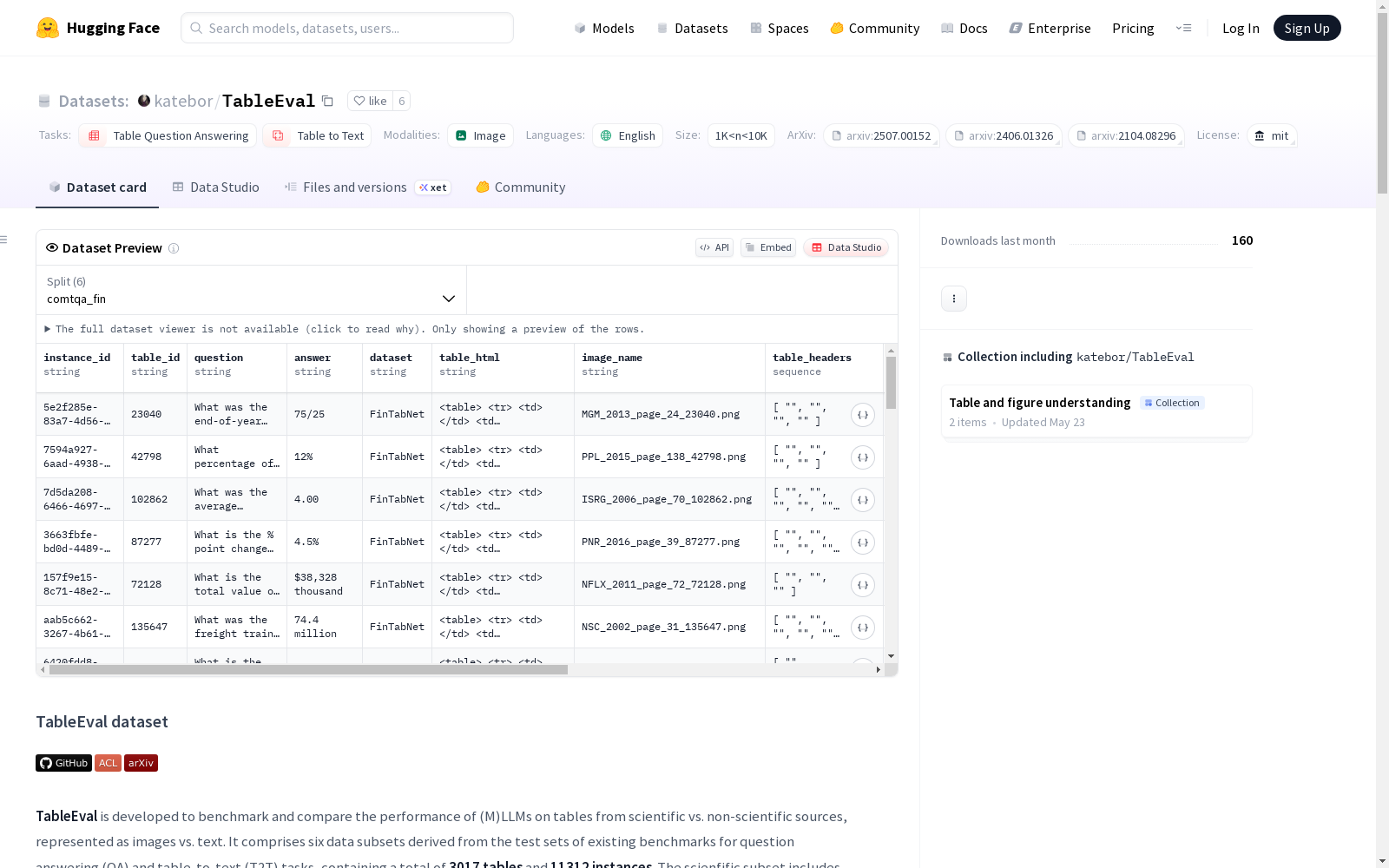Image resolution: width=1389 pixels, height=868 pixels.
Task: Open arxiv:2406.01326 tag
Action: tap(1004, 135)
